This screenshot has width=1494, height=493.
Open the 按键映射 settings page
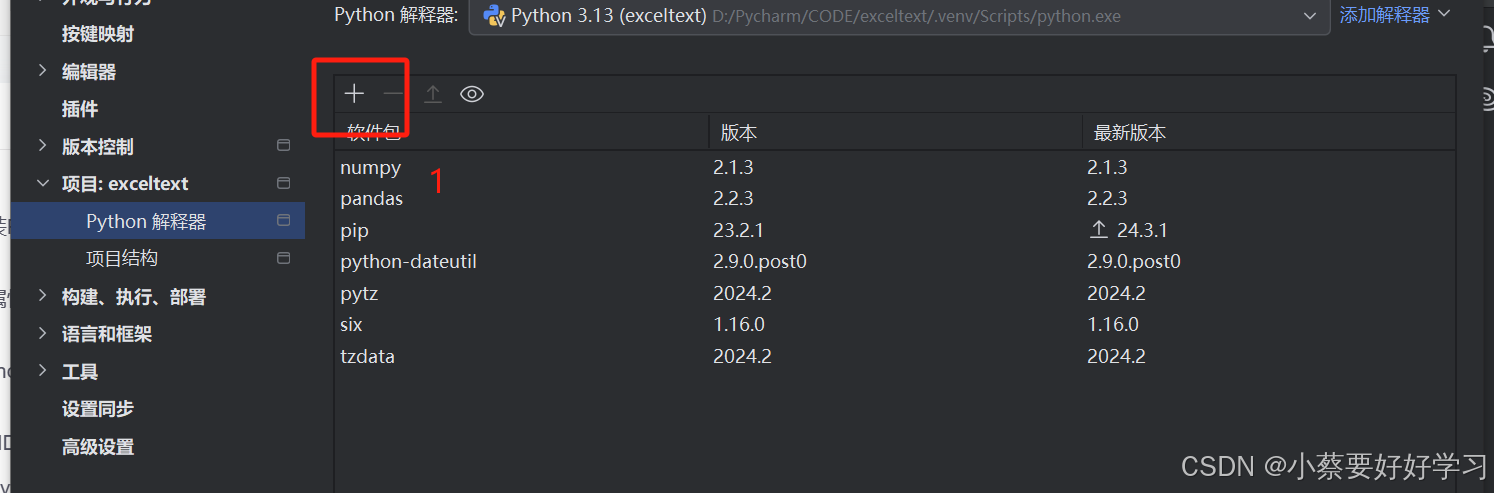pyautogui.click(x=98, y=34)
